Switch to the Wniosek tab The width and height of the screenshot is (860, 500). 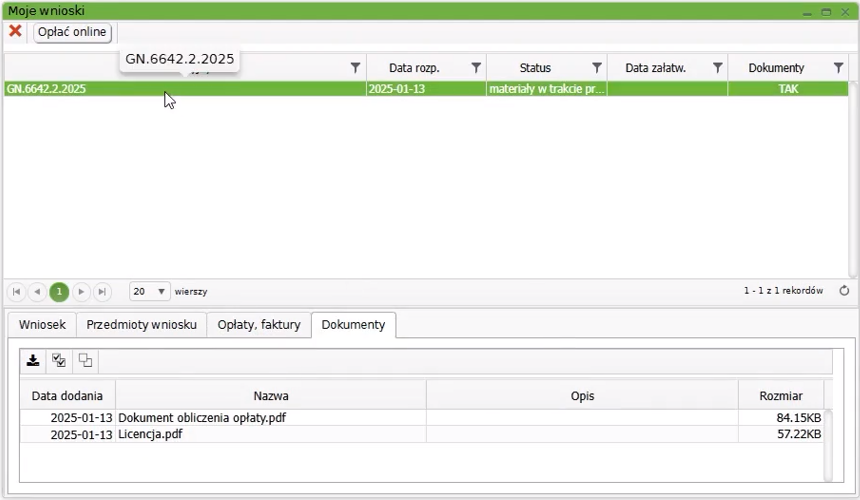[42, 325]
